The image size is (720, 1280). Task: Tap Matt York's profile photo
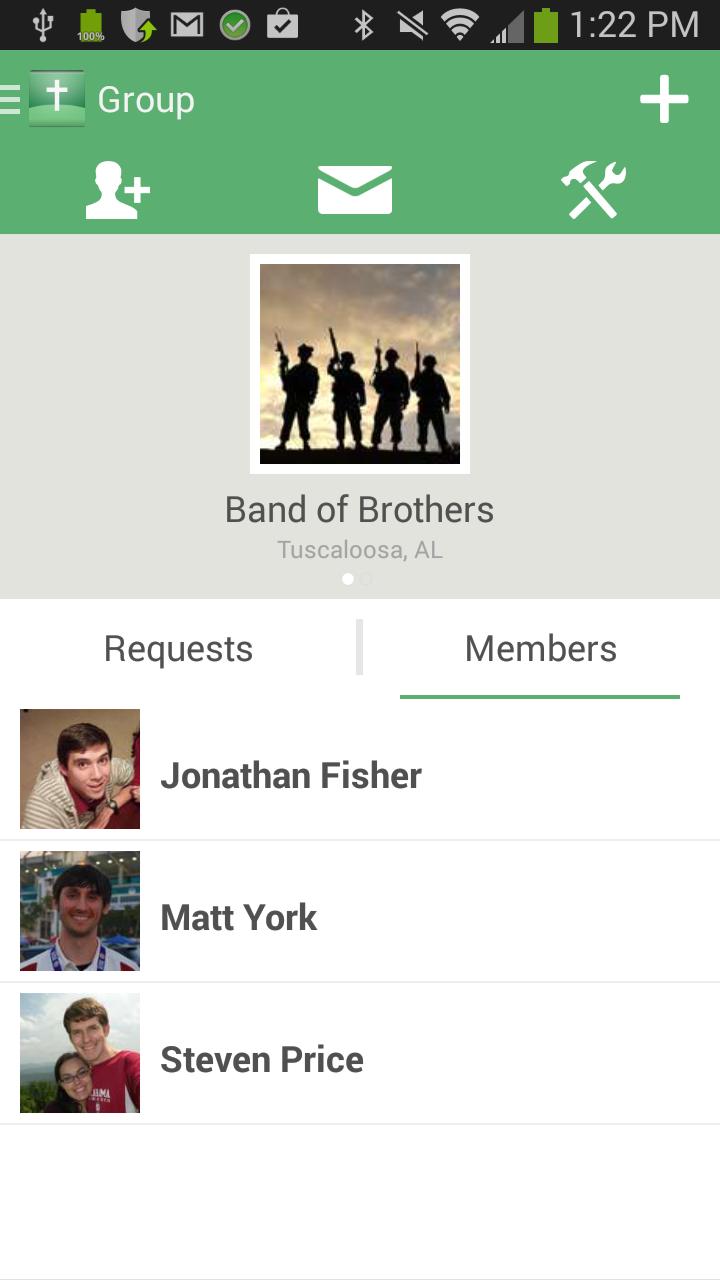pyautogui.click(x=80, y=911)
